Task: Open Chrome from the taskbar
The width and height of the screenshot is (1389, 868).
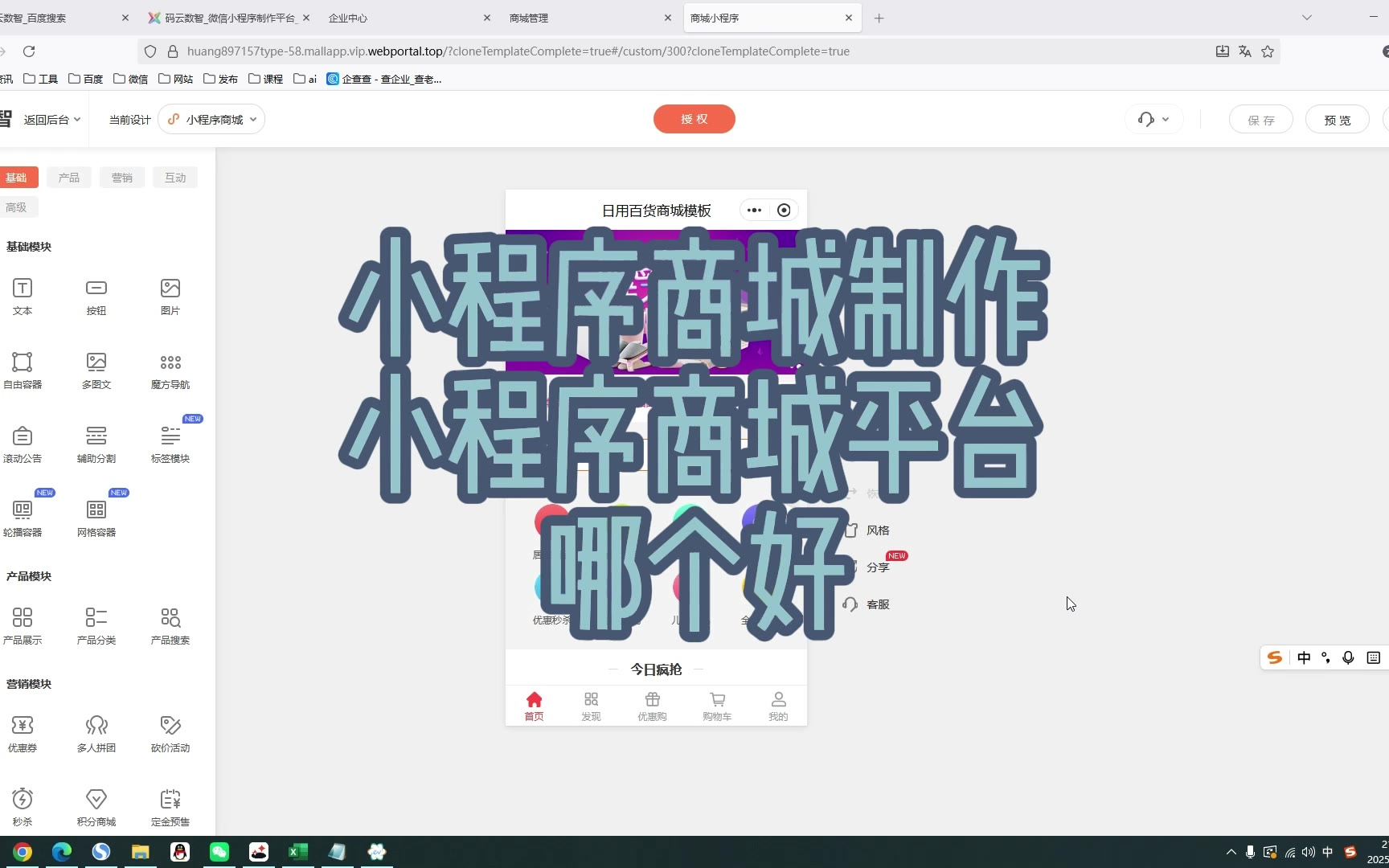Action: pos(23,852)
